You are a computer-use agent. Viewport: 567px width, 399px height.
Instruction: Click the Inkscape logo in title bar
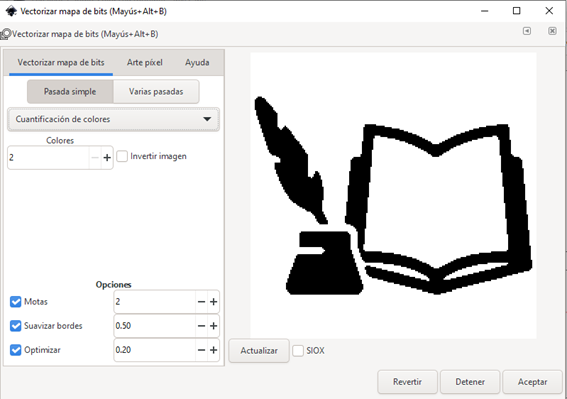click(x=11, y=11)
